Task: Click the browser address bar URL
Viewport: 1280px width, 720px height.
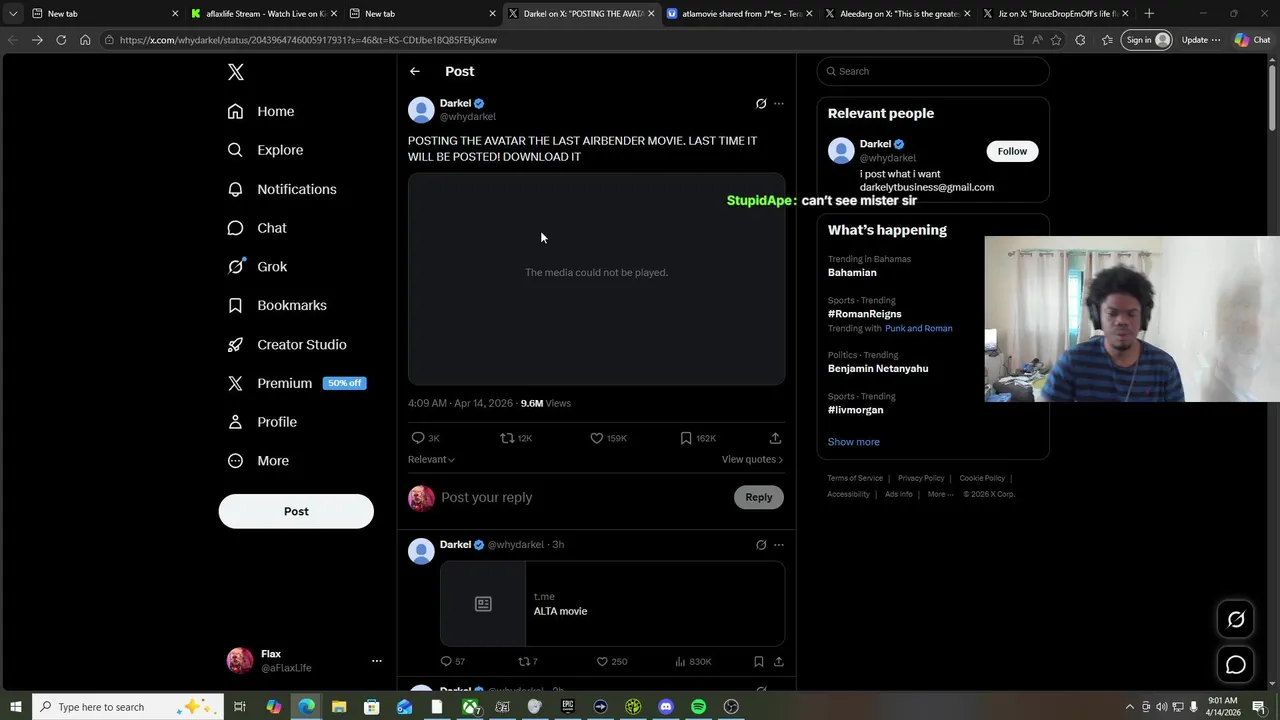Action: pos(308,40)
